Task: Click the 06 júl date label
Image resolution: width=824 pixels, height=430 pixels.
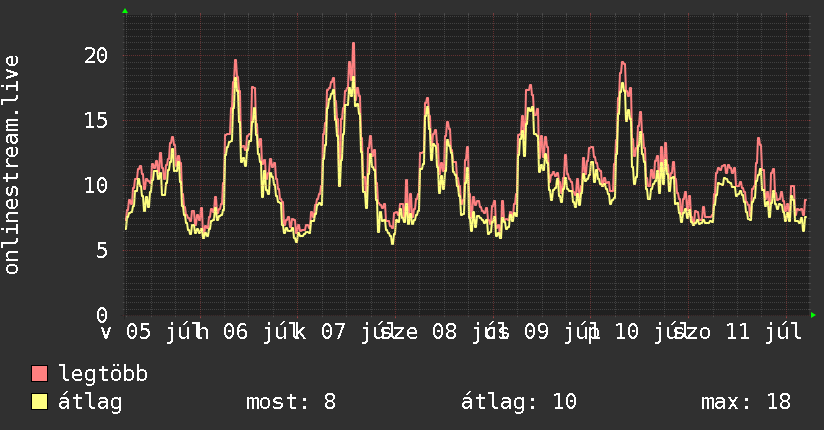Action: 260,332
